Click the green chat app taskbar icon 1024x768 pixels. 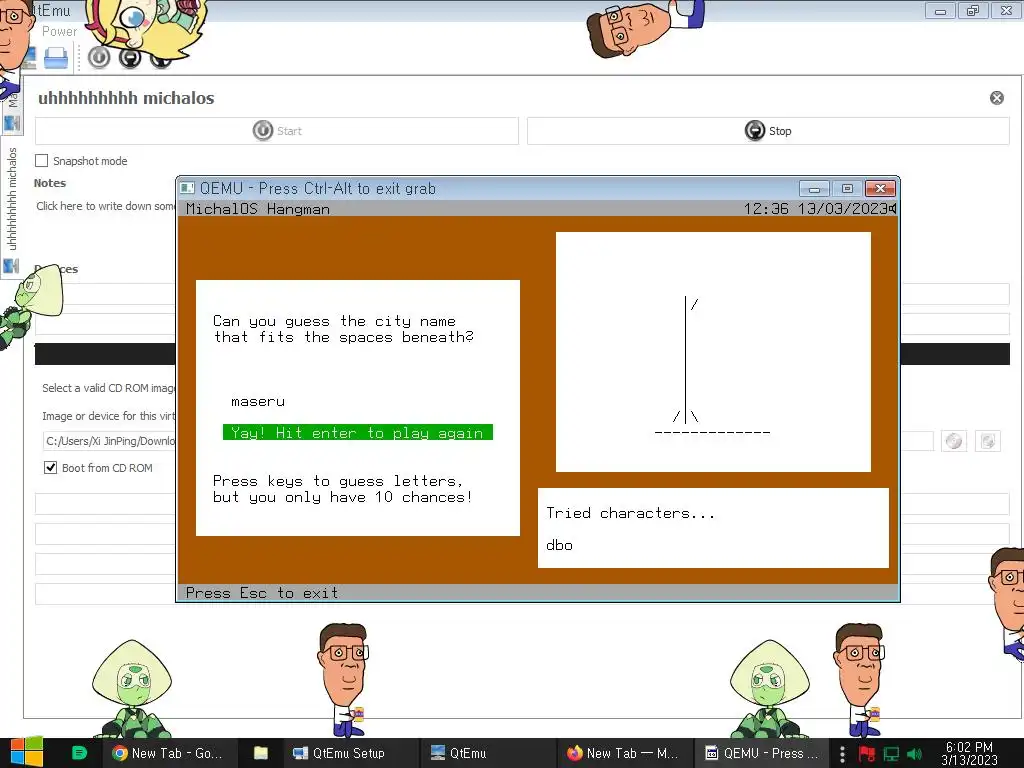(79, 753)
